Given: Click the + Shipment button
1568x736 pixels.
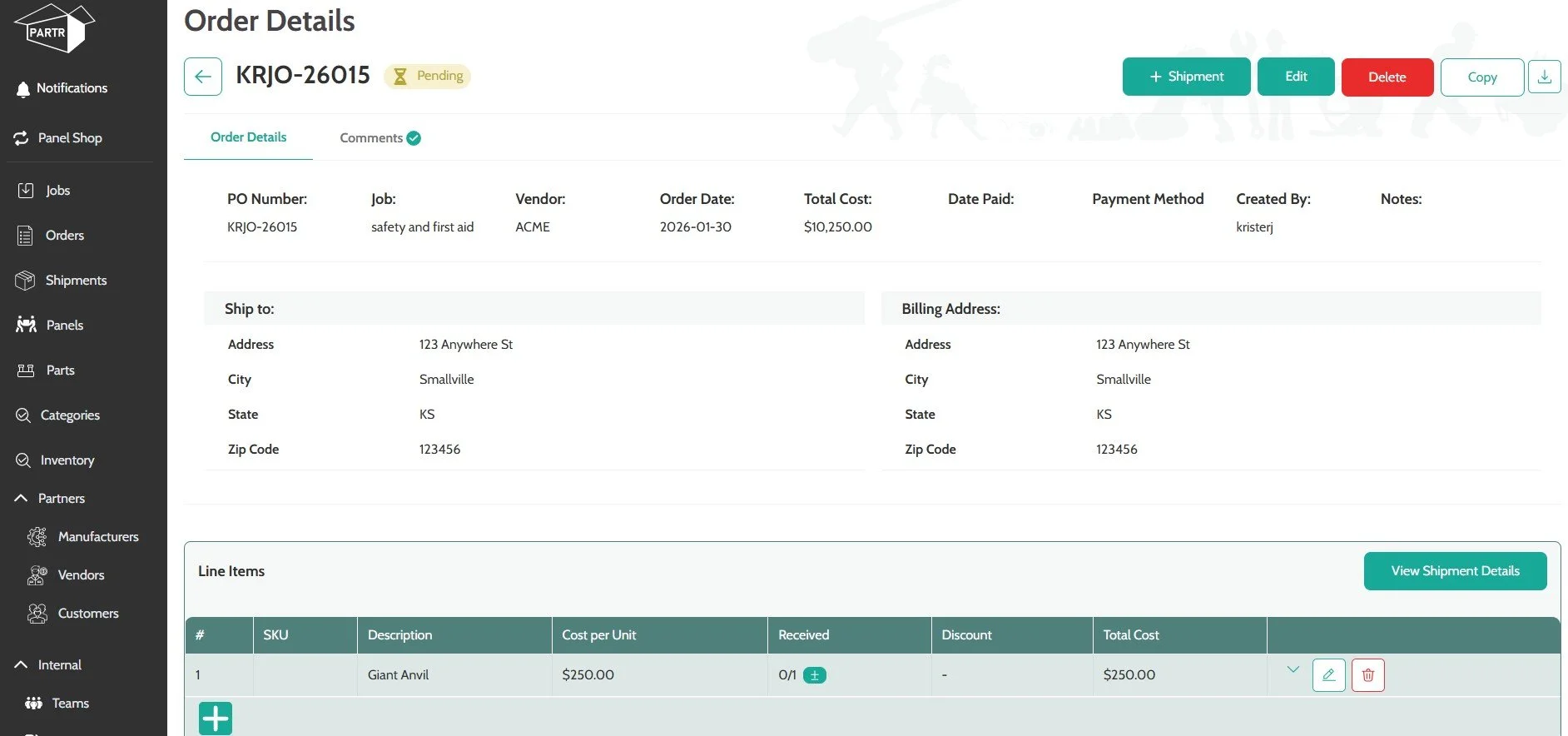Looking at the screenshot, I should 1186,77.
